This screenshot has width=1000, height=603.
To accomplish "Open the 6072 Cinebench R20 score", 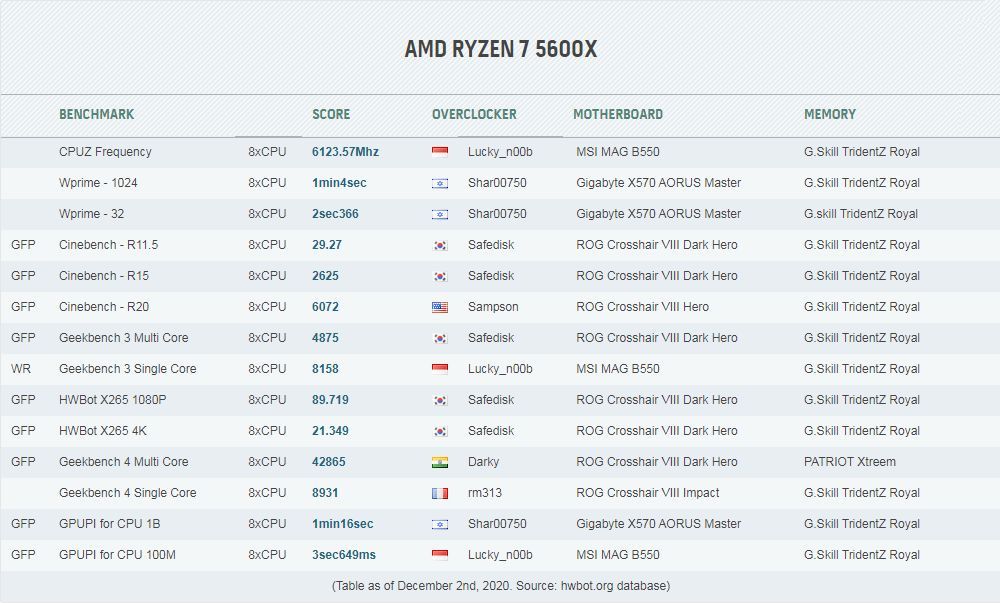I will [x=325, y=307].
